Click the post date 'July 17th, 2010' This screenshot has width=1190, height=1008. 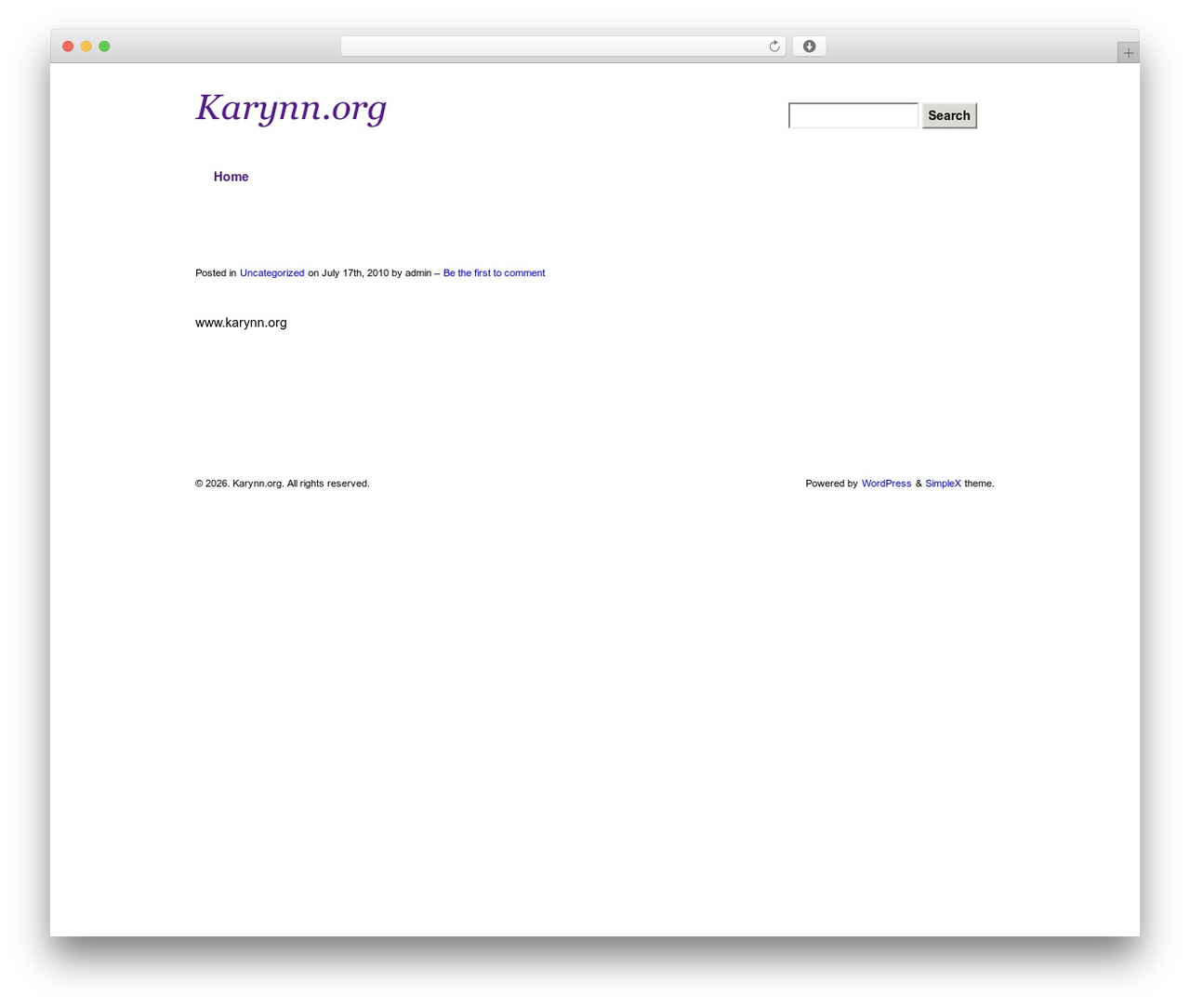coord(355,273)
